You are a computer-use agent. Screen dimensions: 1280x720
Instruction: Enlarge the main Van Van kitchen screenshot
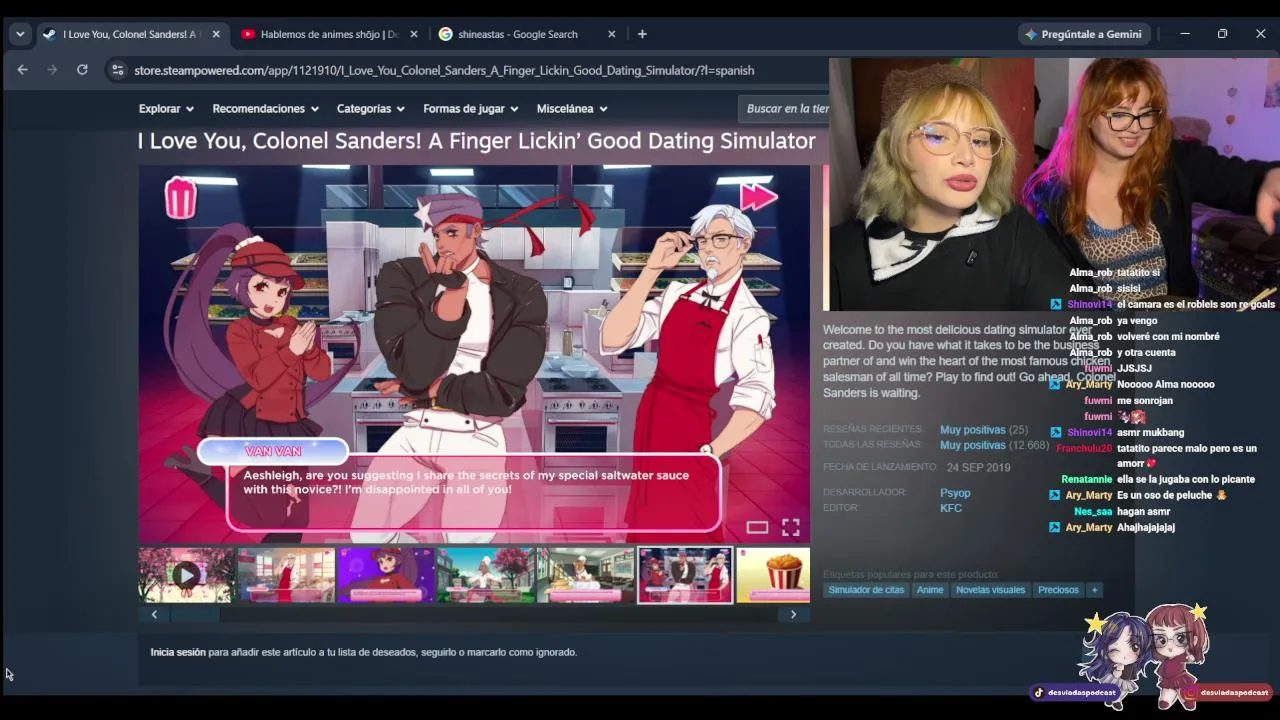pyautogui.click(x=474, y=354)
